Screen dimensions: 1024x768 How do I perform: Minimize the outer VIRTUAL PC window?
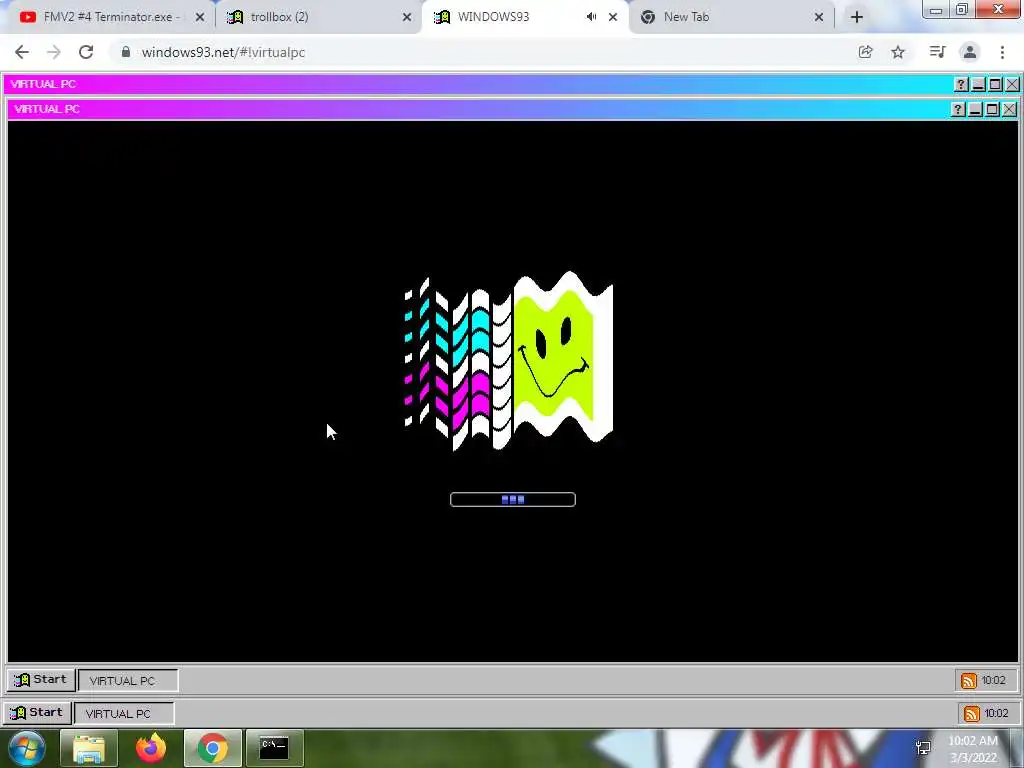click(x=978, y=84)
